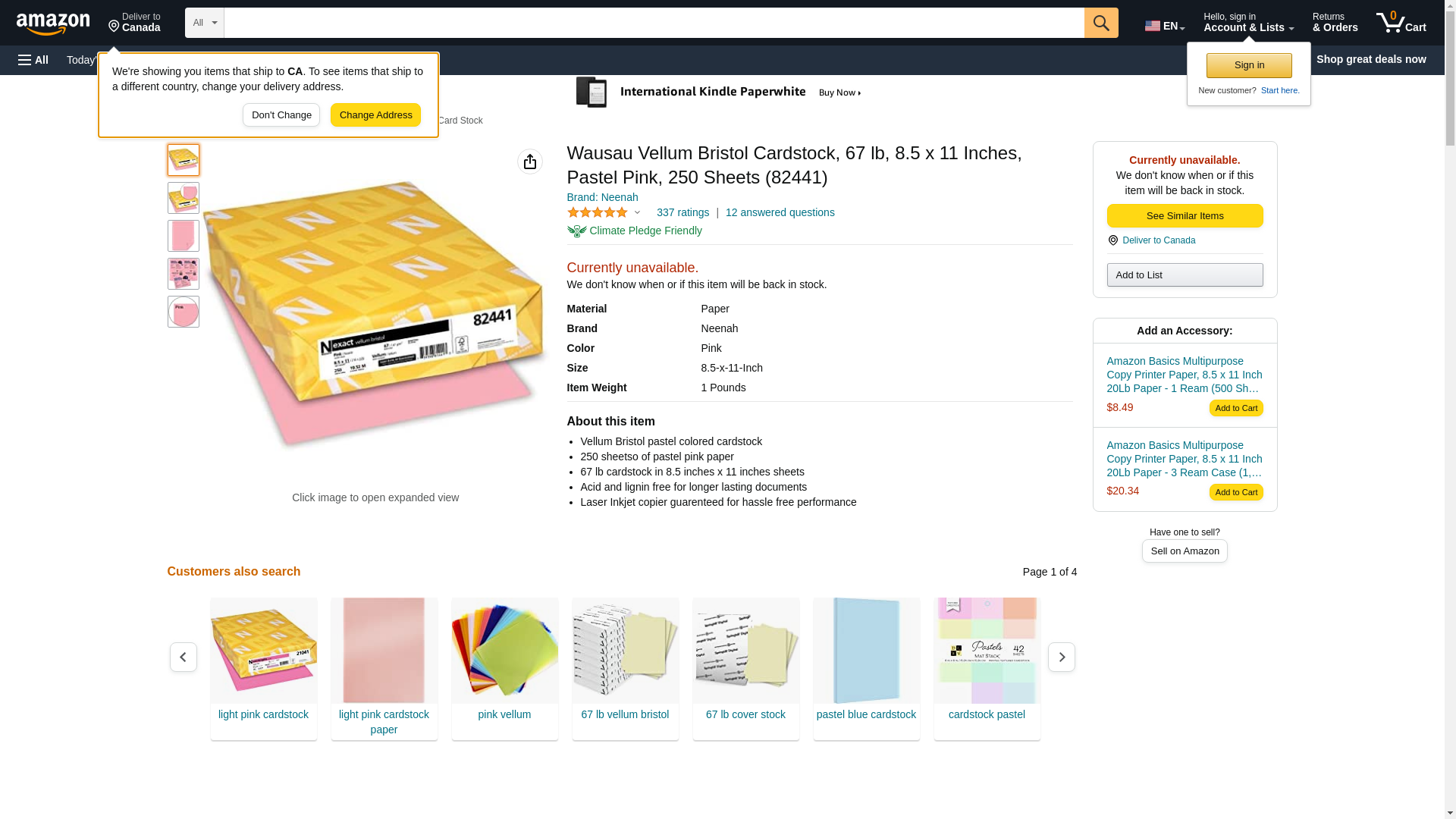The height and width of the screenshot is (819, 1456).
Task: Click the Amazon logo
Action: (53, 24)
